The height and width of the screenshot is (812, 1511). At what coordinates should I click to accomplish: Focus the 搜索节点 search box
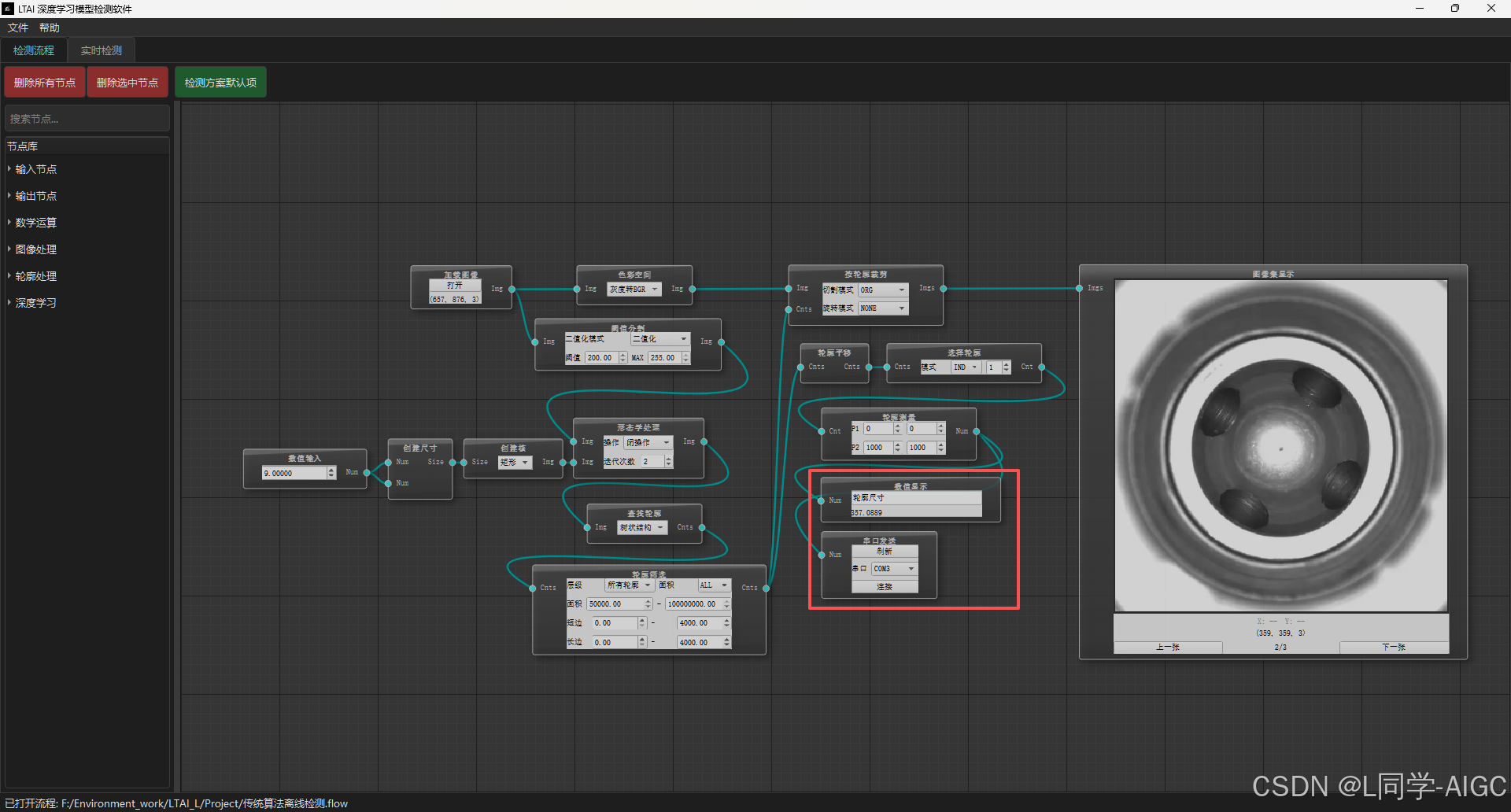87,119
